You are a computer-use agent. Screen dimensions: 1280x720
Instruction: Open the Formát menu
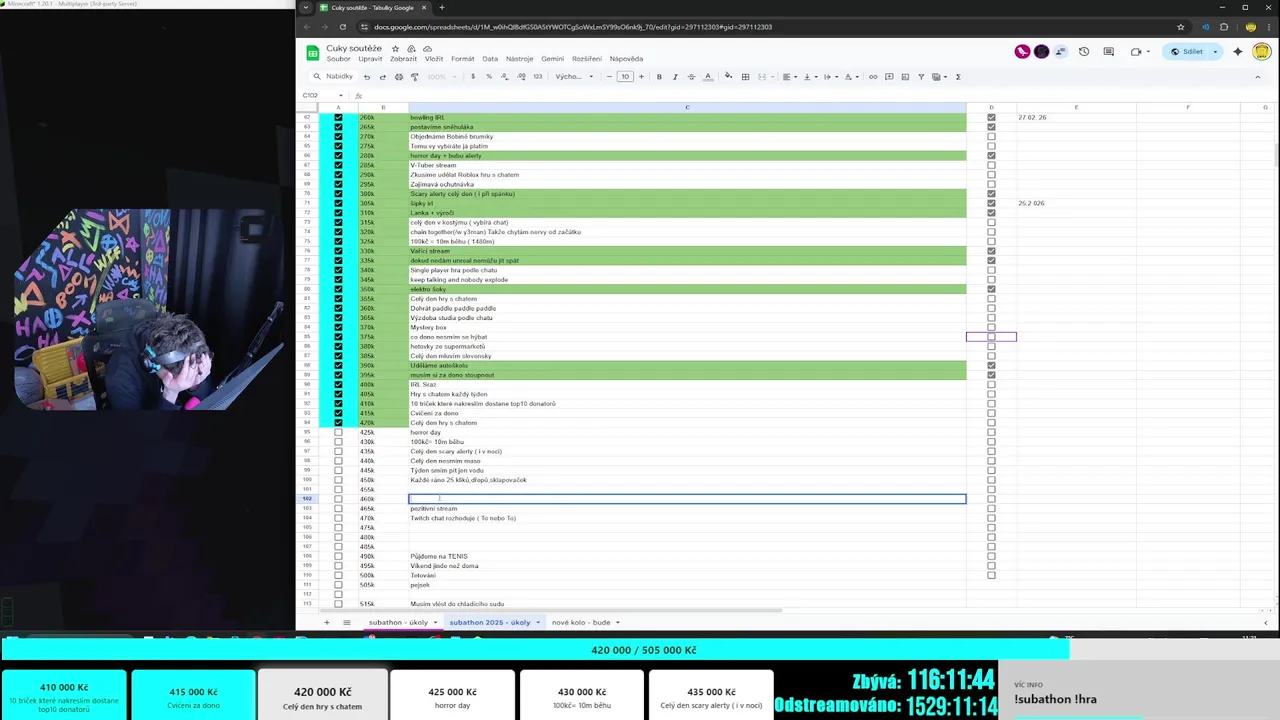(463, 59)
